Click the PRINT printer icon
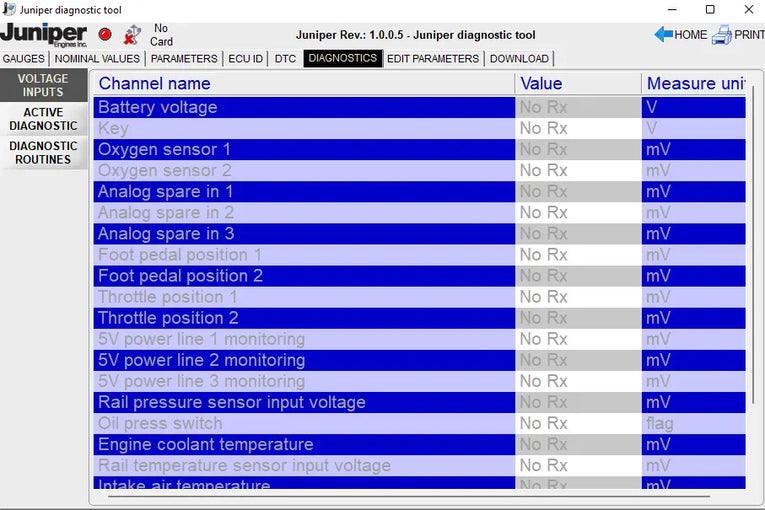Image resolution: width=765 pixels, height=510 pixels. coord(722,35)
